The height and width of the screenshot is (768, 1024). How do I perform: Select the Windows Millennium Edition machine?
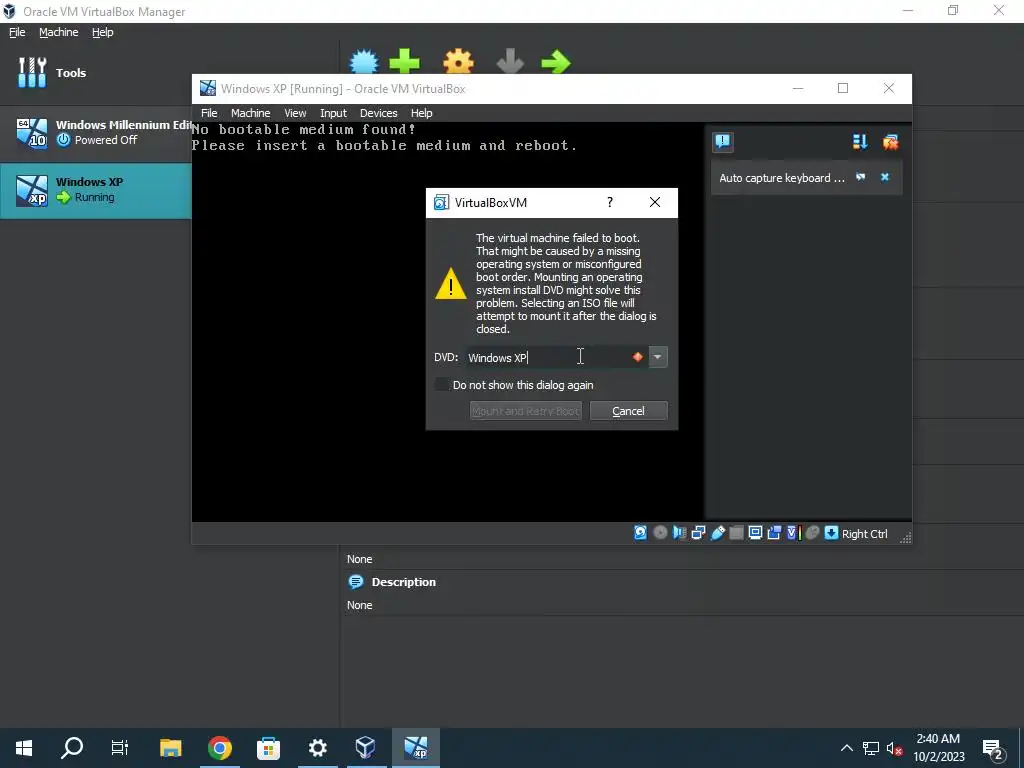[x=95, y=133]
